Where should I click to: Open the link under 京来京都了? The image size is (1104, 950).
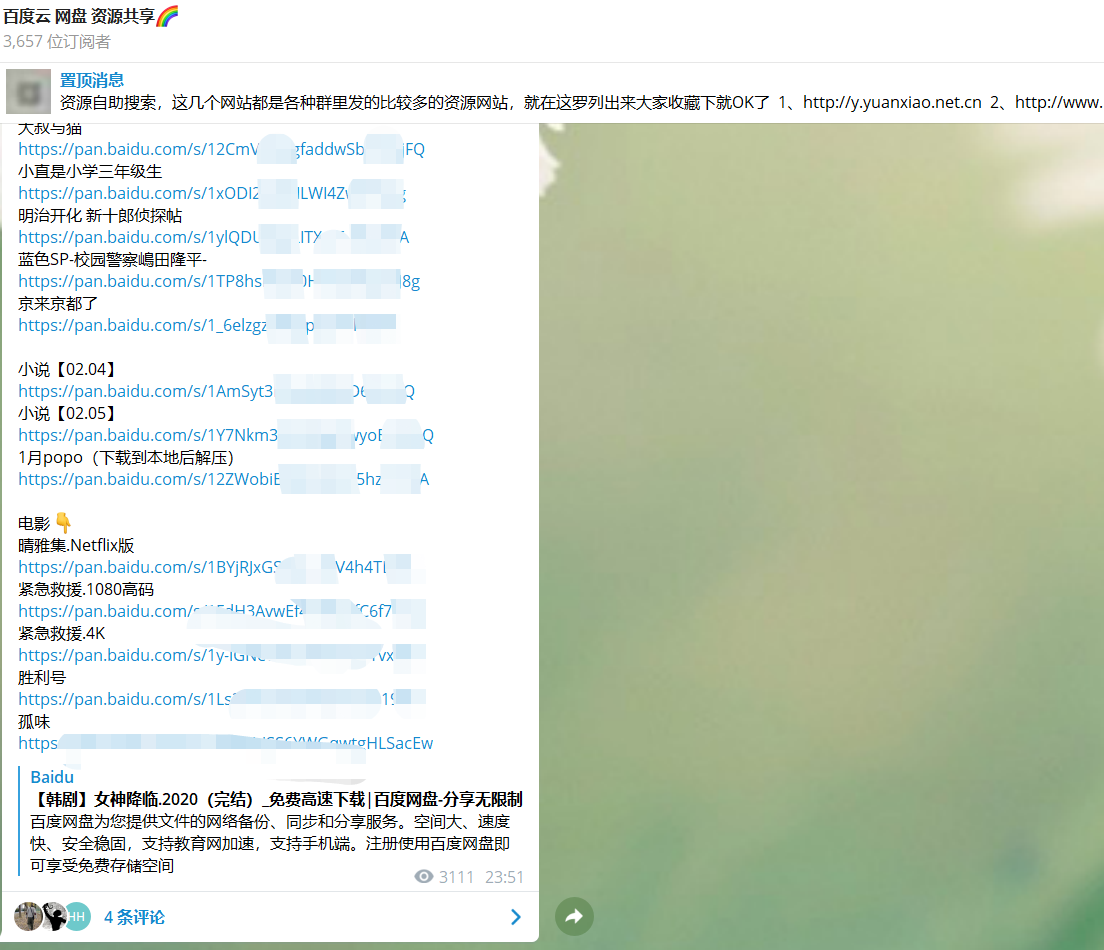(207, 325)
